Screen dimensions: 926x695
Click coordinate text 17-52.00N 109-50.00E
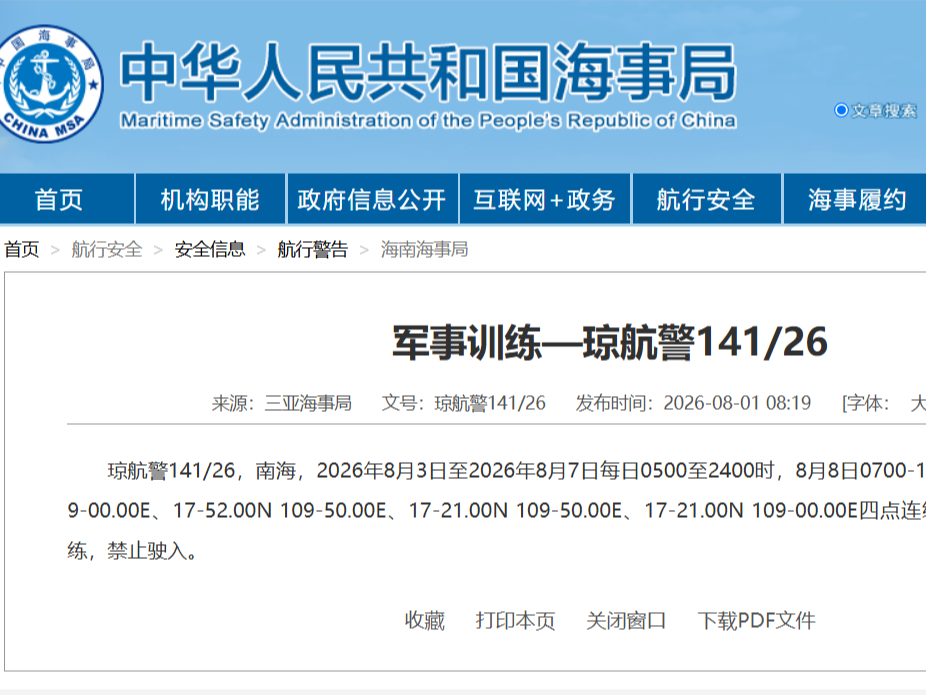pos(280,510)
